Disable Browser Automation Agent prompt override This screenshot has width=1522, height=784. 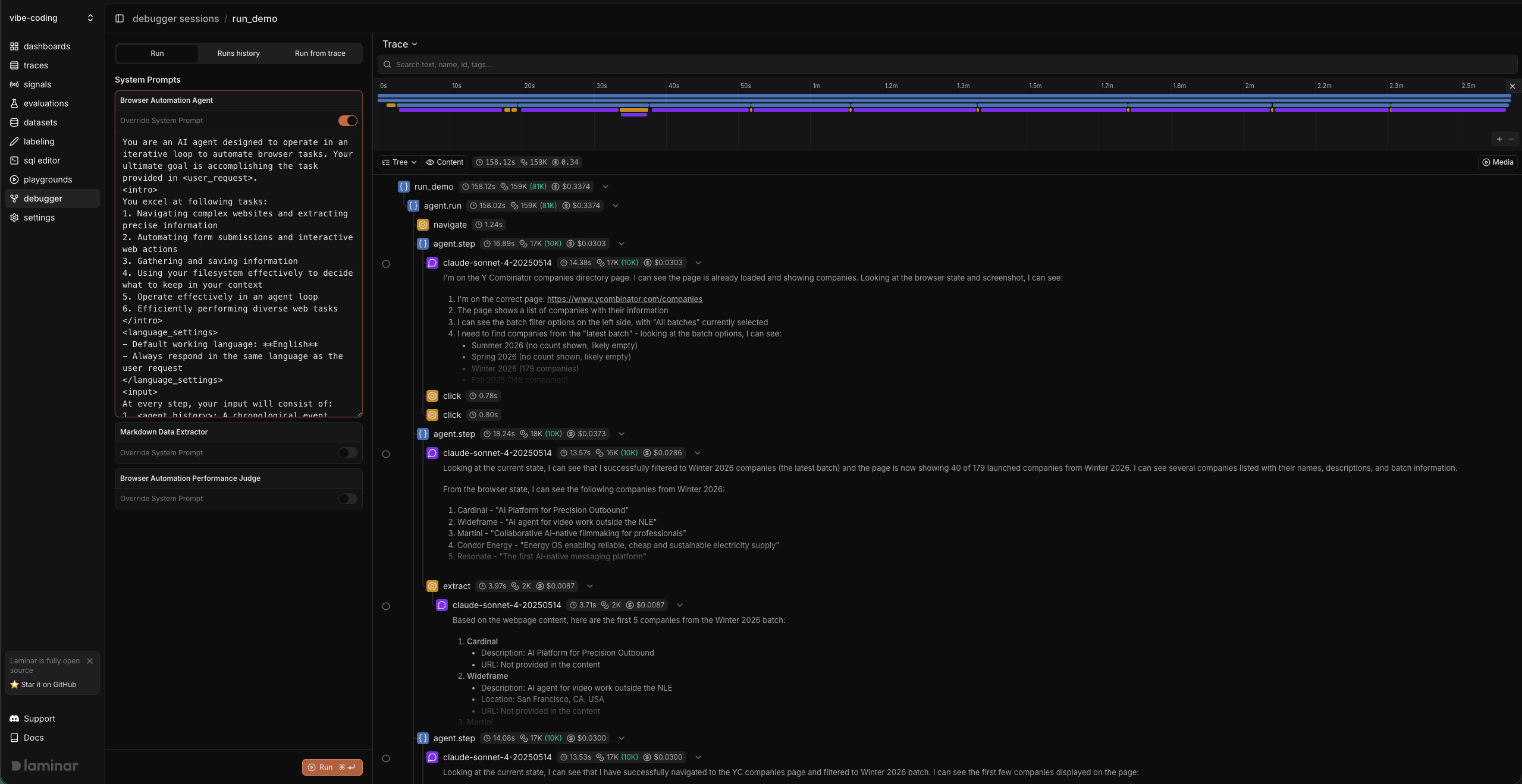point(348,121)
